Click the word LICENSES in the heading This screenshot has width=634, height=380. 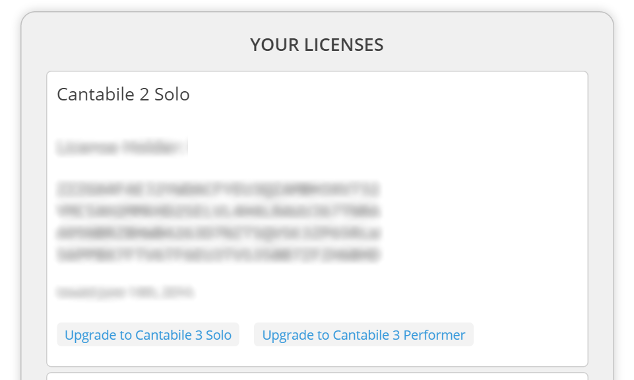click(x=344, y=44)
